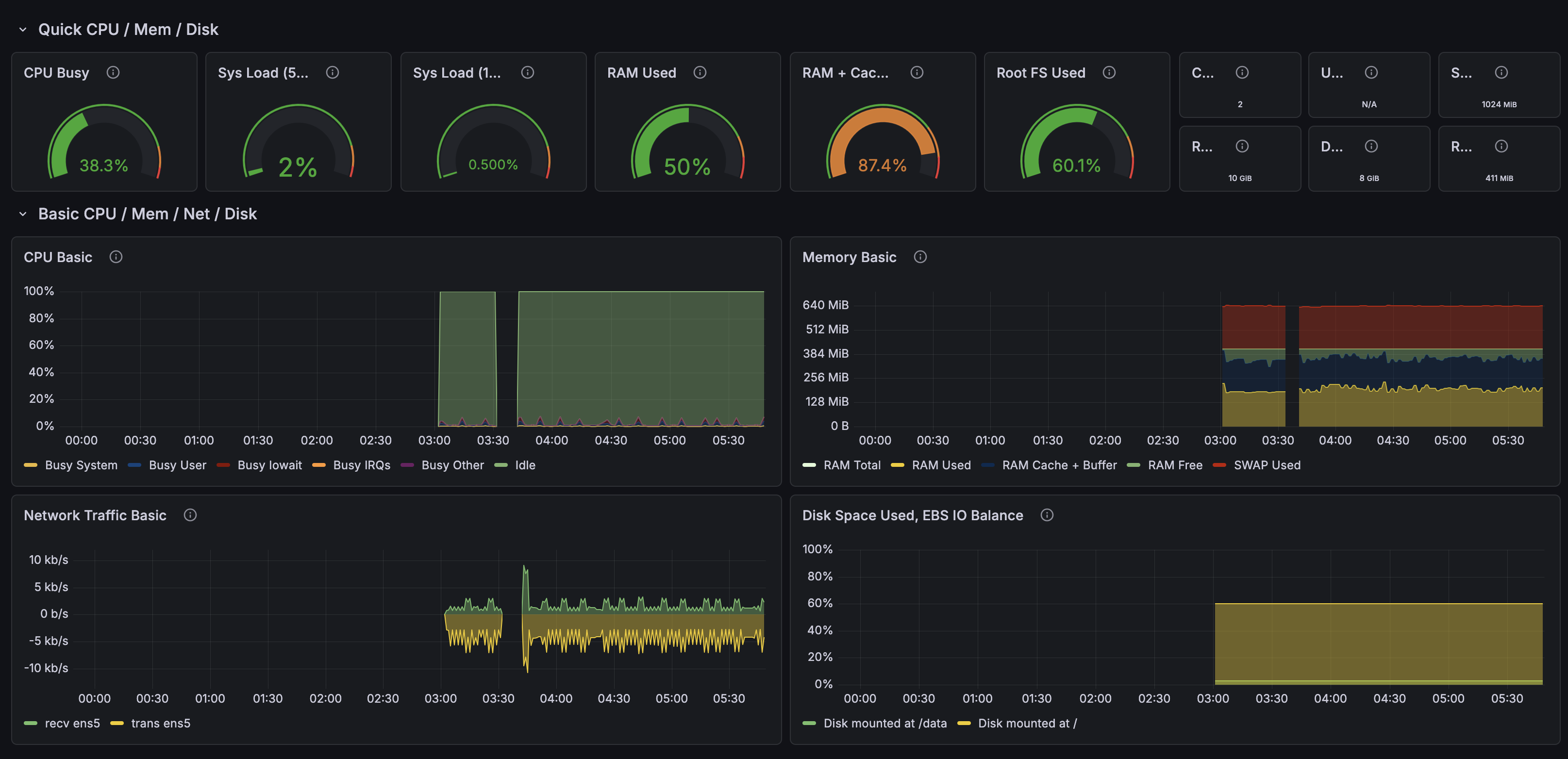Click the Sys Load (5m) info icon
1568x759 pixels.
point(333,72)
